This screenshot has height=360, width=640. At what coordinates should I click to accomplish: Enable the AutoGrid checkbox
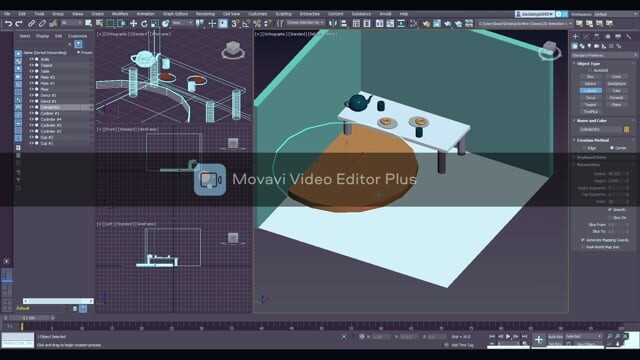[591, 70]
